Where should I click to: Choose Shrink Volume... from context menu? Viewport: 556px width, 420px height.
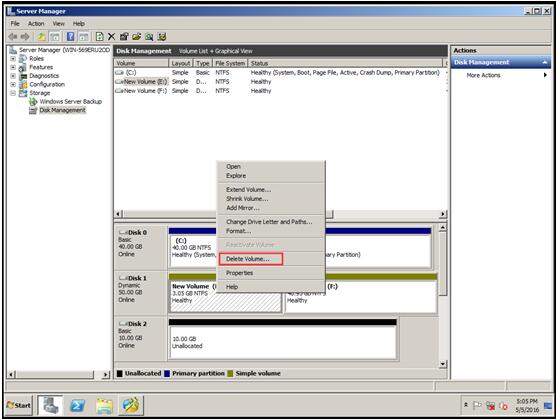click(x=271, y=199)
